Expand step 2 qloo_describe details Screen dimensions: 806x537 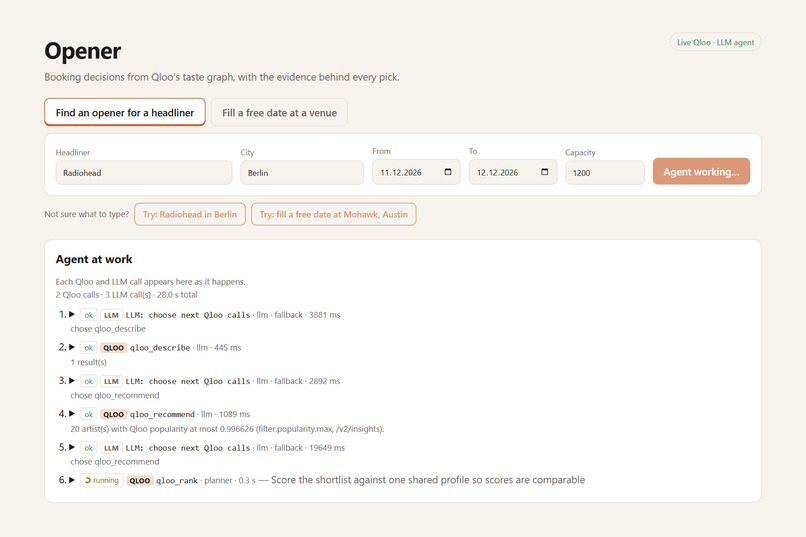tap(72, 347)
